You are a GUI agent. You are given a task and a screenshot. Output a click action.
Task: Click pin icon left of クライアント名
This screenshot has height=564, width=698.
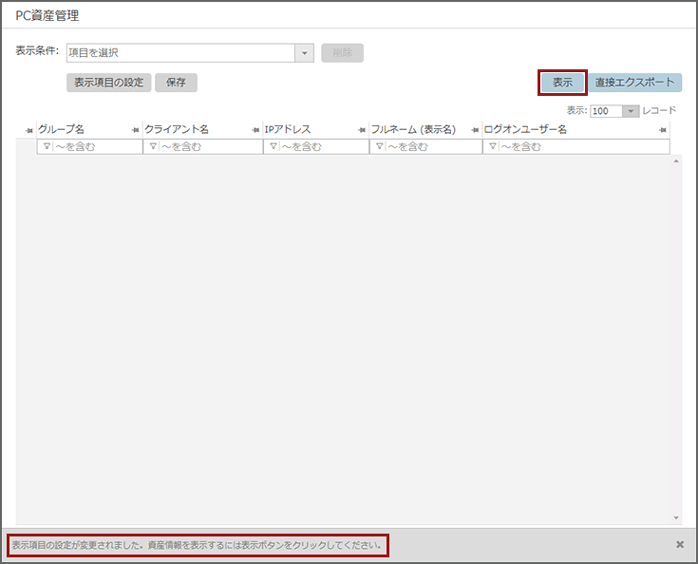click(x=136, y=130)
